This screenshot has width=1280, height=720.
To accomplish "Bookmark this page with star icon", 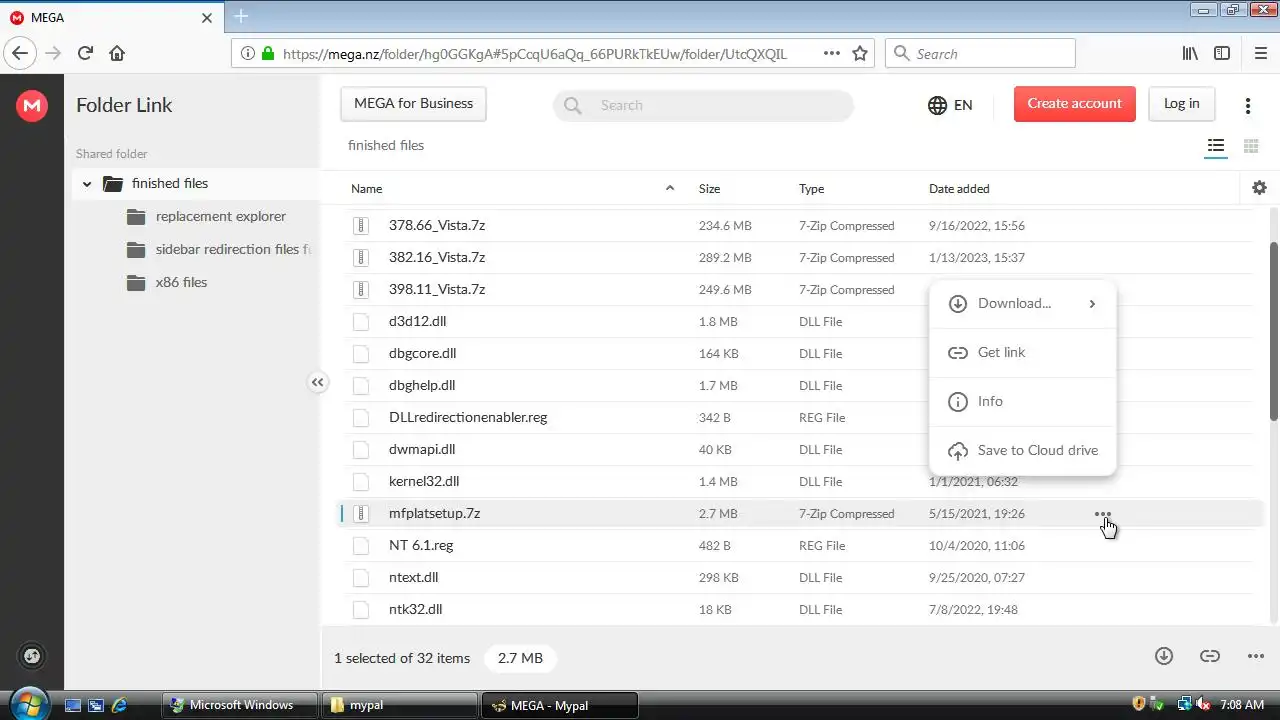I will click(x=860, y=54).
